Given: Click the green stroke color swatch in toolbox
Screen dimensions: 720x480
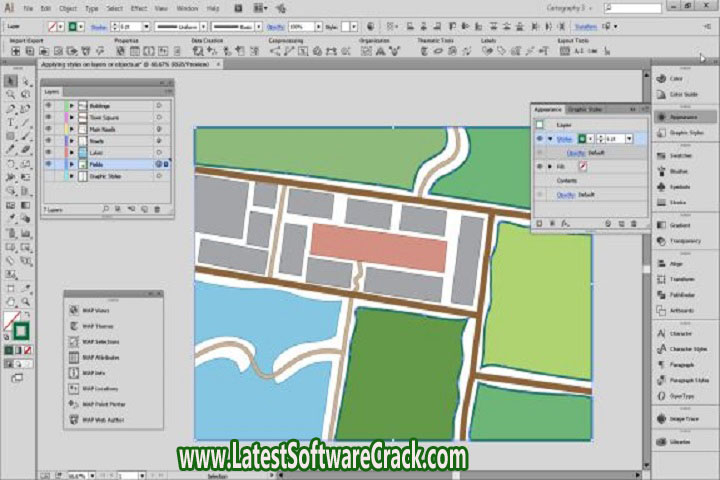Looking at the screenshot, I should tap(21, 330).
